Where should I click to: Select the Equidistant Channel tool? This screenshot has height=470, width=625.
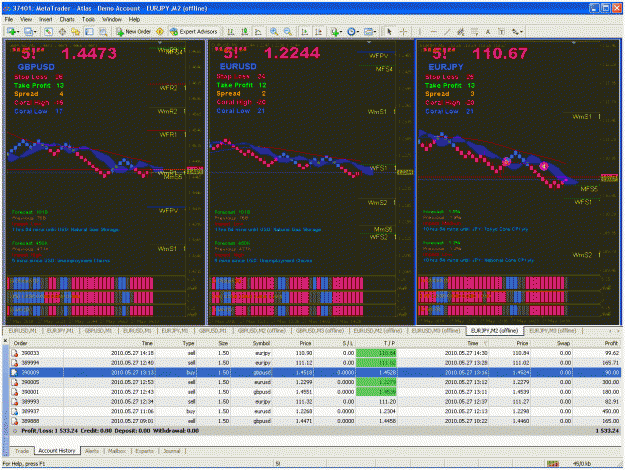pyautogui.click(x=461, y=31)
